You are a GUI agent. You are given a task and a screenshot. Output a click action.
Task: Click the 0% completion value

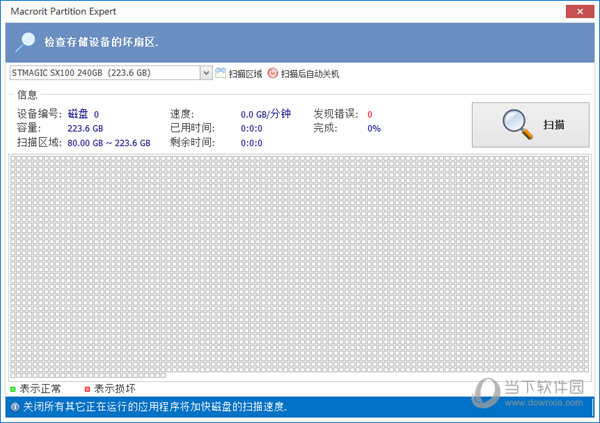coord(374,129)
